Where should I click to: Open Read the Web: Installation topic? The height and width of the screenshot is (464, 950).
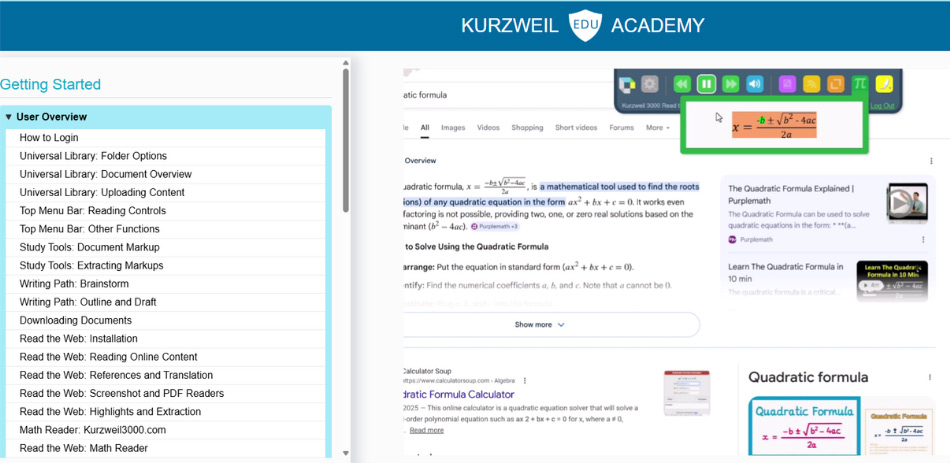pyautogui.click(x=165, y=339)
